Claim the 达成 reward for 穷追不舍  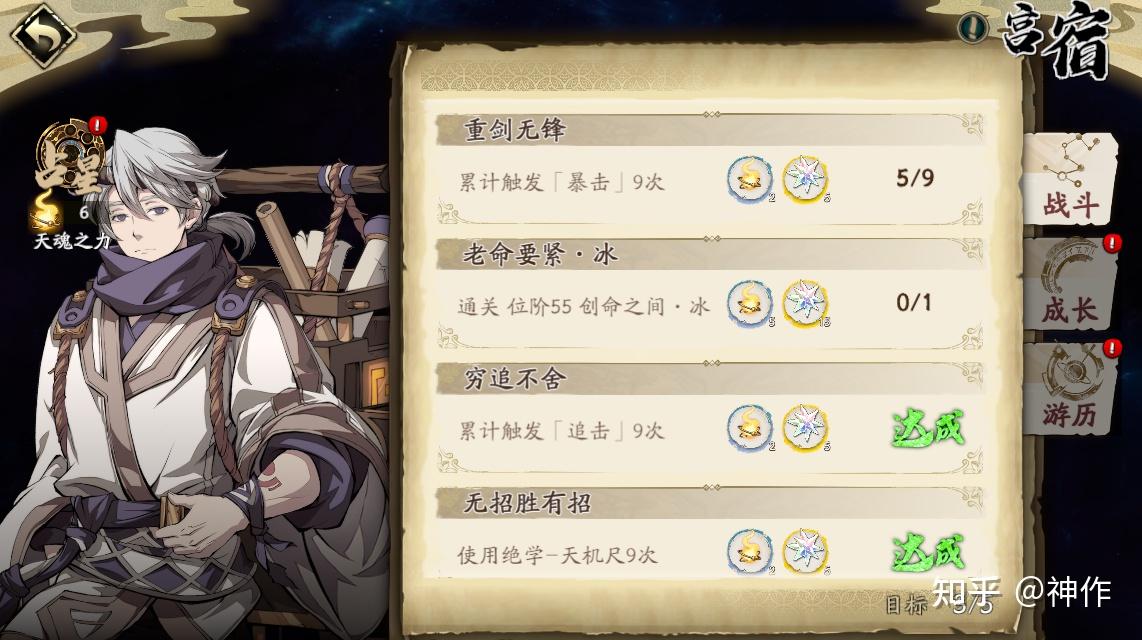[928, 427]
